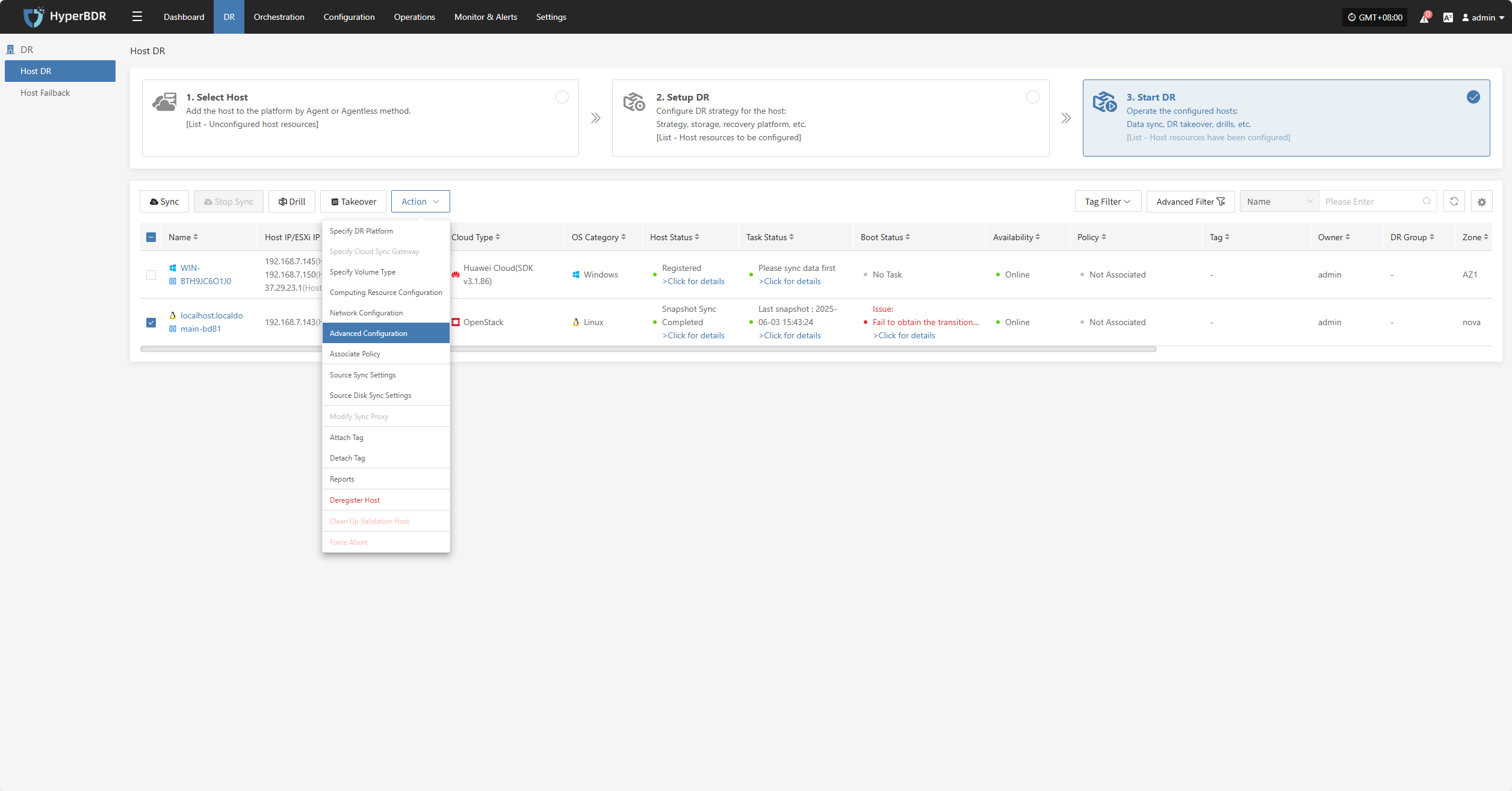
Task: Sort by Name column sort icon
Action: tap(196, 237)
